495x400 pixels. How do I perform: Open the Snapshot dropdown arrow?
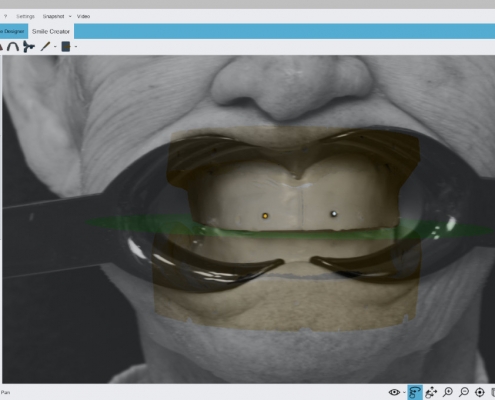[70, 16]
